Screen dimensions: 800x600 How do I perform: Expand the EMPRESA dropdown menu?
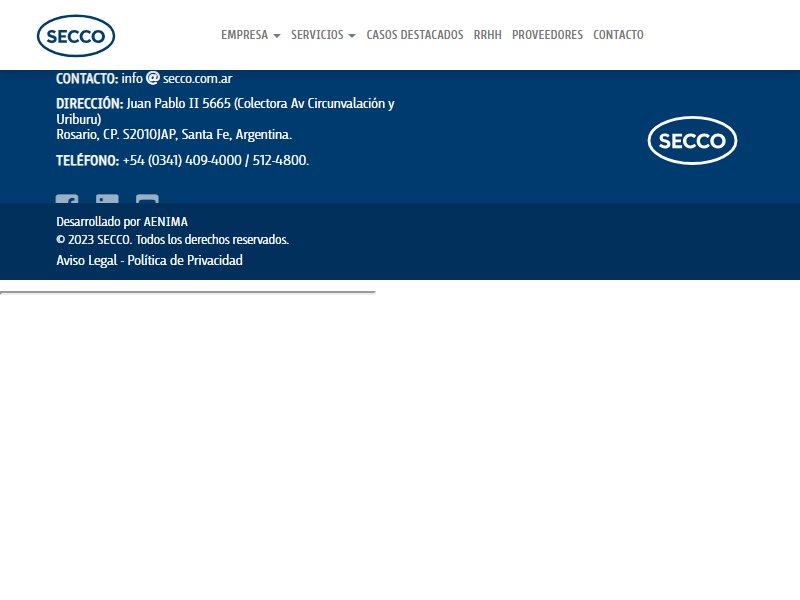(x=251, y=35)
